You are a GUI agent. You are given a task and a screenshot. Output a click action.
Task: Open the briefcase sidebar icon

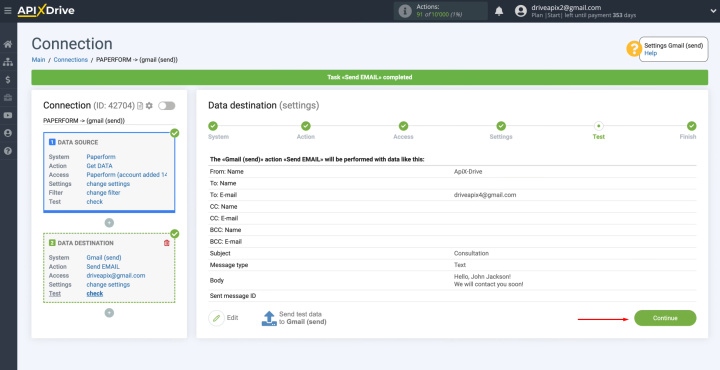pyautogui.click(x=8, y=97)
